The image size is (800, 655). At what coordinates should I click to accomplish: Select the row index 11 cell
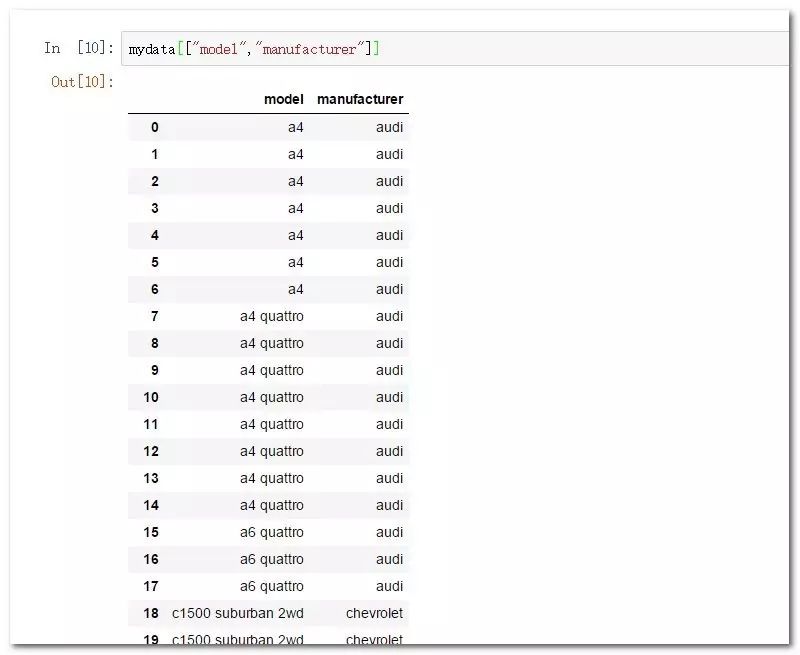151,424
